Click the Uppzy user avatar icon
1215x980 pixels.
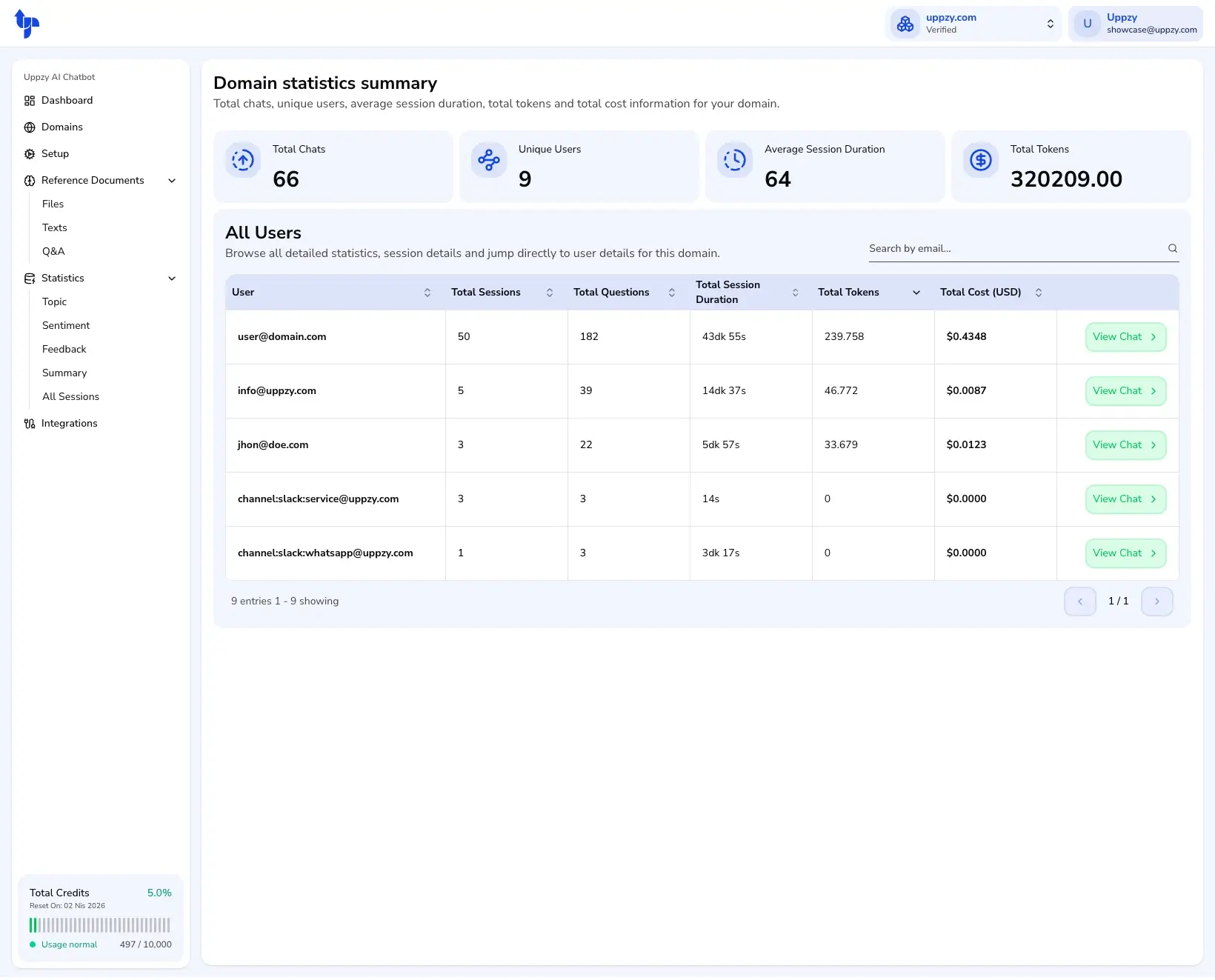point(1087,24)
